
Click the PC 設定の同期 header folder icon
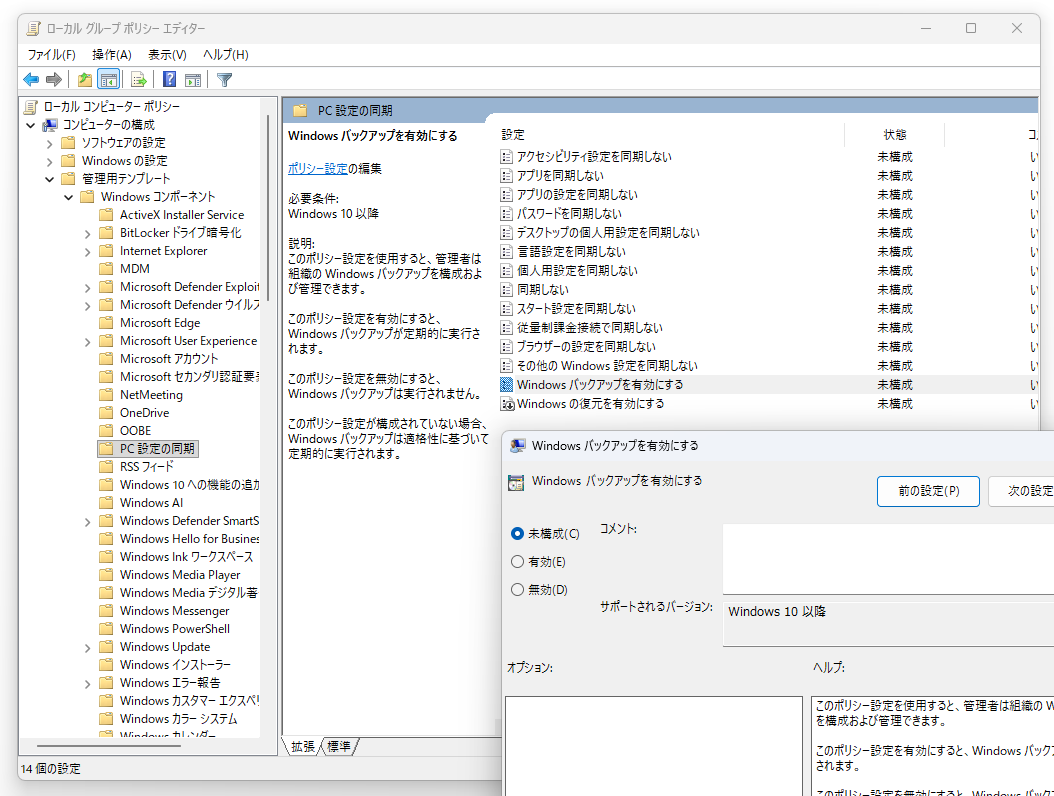tap(300, 110)
